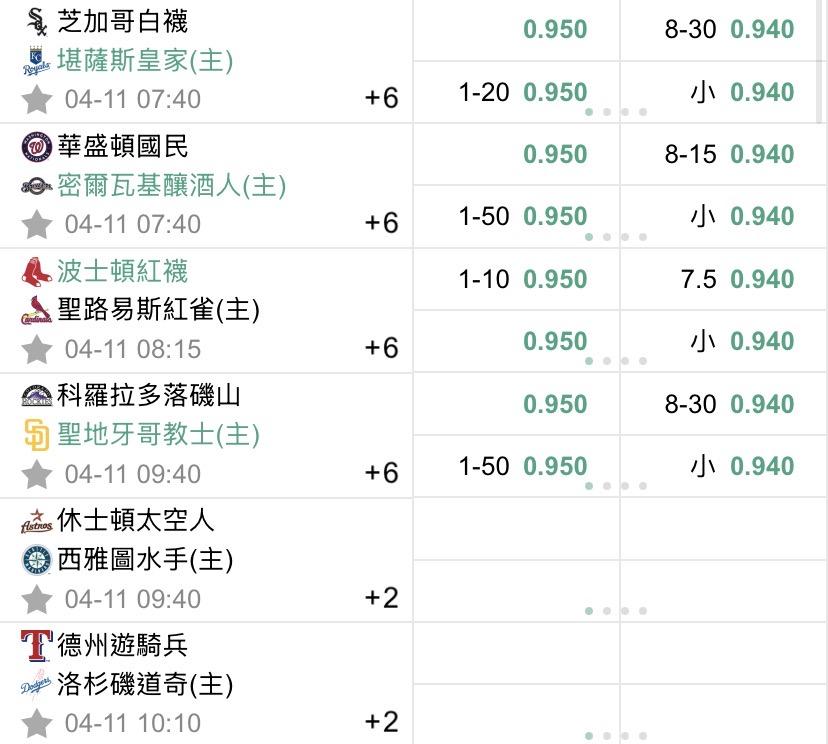This screenshot has height=744, width=828.
Task: Open 聖地牙哥教士(主) team link
Action: pyautogui.click(x=158, y=435)
